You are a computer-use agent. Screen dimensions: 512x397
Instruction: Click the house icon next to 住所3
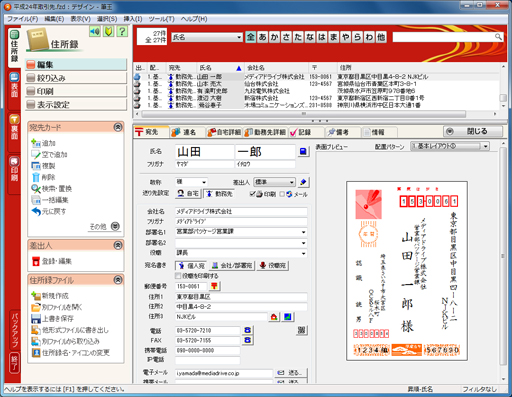coord(274,317)
